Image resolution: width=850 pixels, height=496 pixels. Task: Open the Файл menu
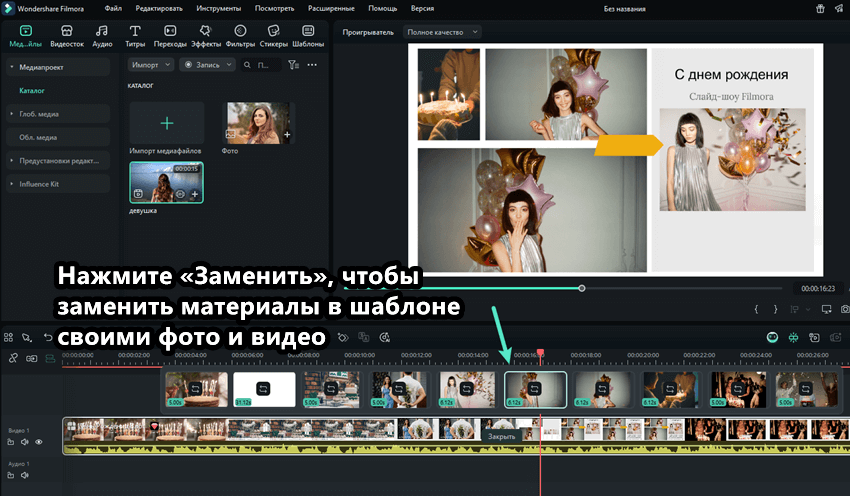click(x=113, y=8)
